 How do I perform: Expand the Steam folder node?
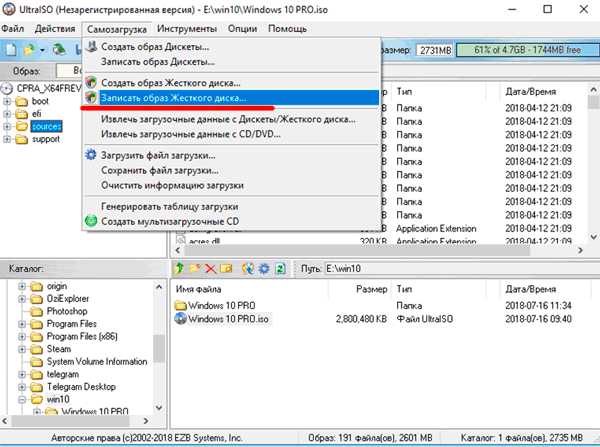[22, 349]
